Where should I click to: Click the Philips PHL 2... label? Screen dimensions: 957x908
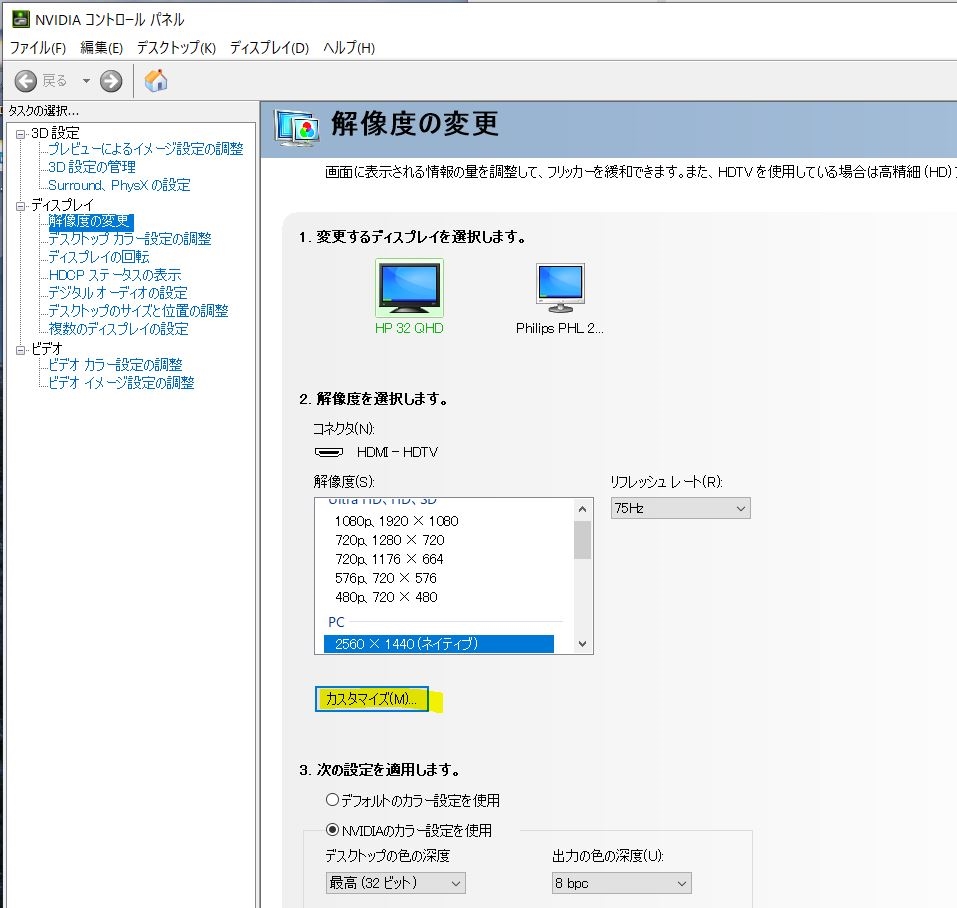click(560, 328)
